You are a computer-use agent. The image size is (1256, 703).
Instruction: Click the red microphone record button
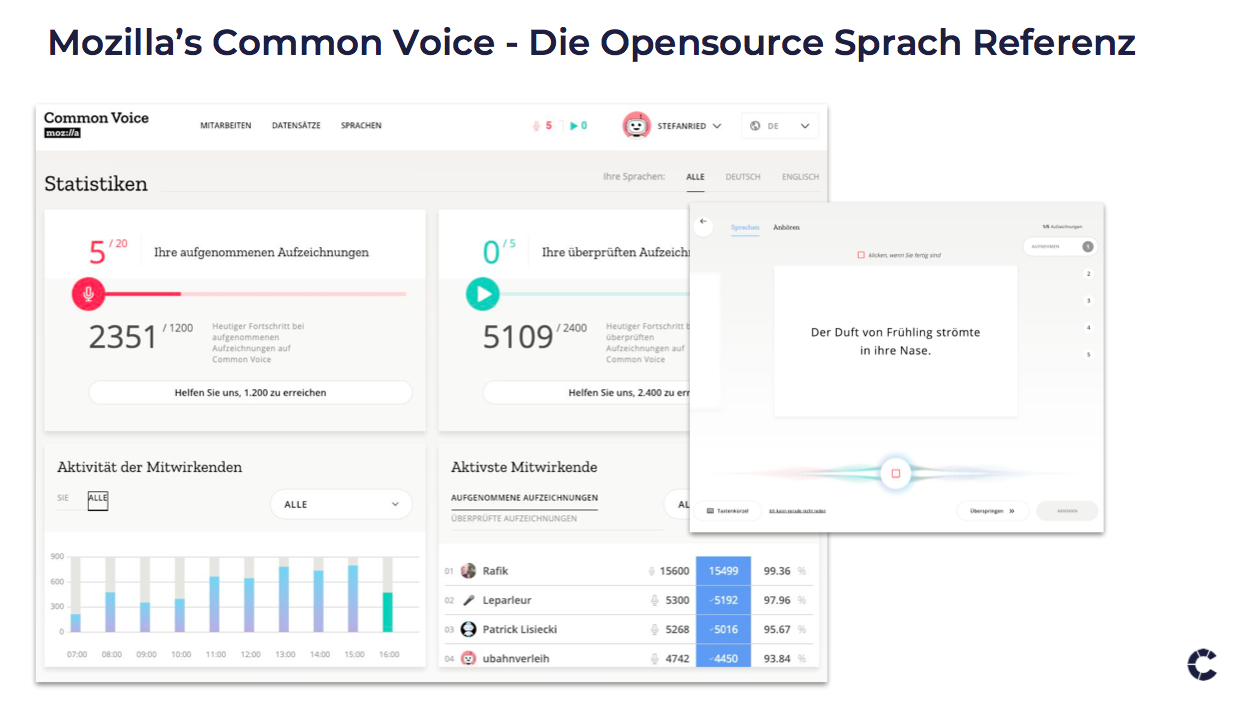88,294
